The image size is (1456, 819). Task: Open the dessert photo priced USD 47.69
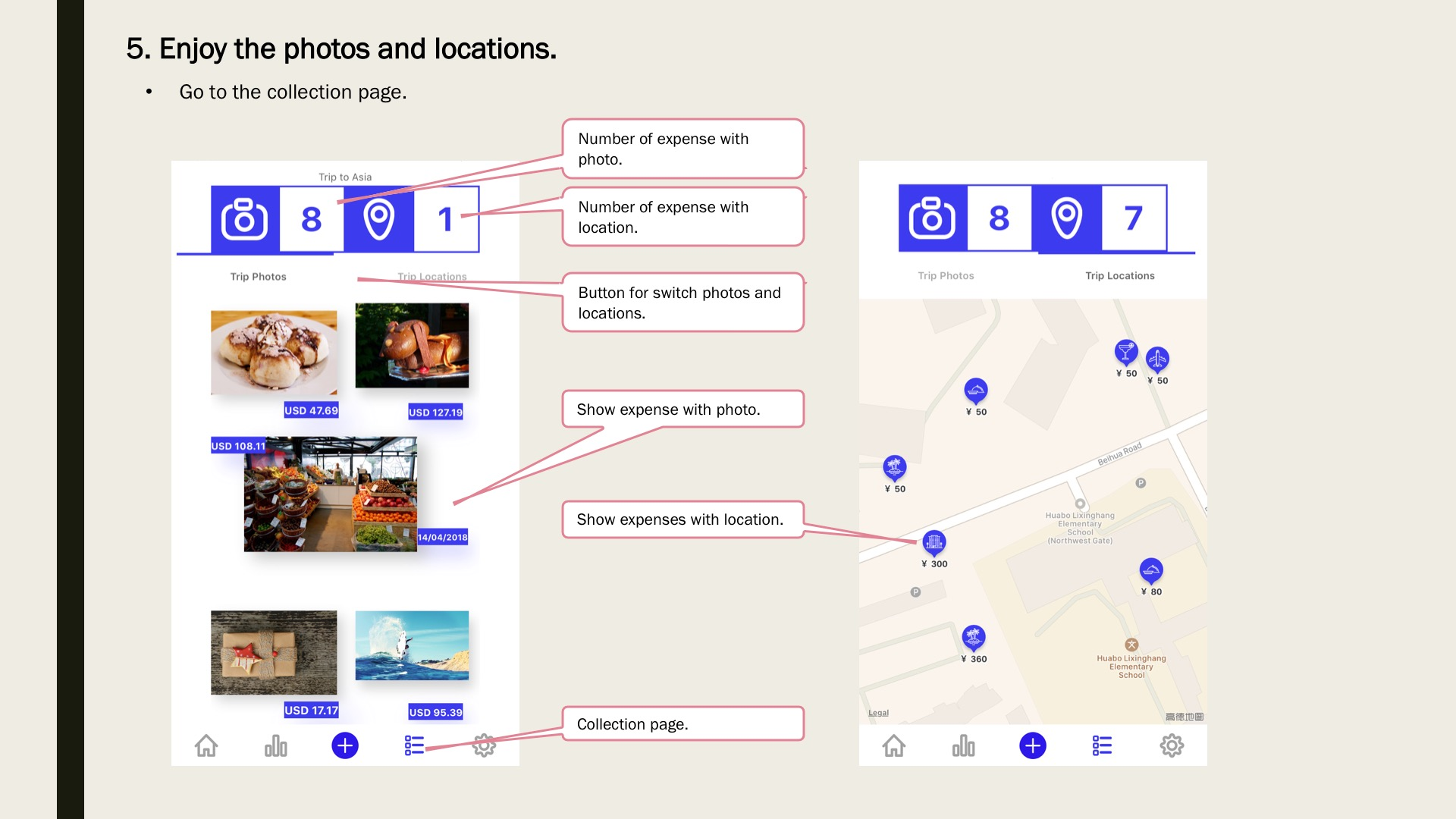point(274,352)
